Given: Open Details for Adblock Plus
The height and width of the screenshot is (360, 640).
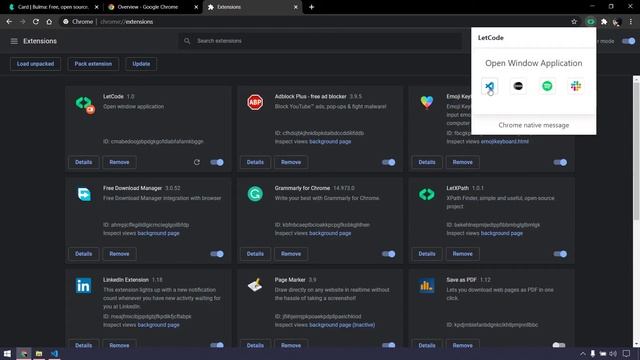Looking at the screenshot, I should 255,162.
